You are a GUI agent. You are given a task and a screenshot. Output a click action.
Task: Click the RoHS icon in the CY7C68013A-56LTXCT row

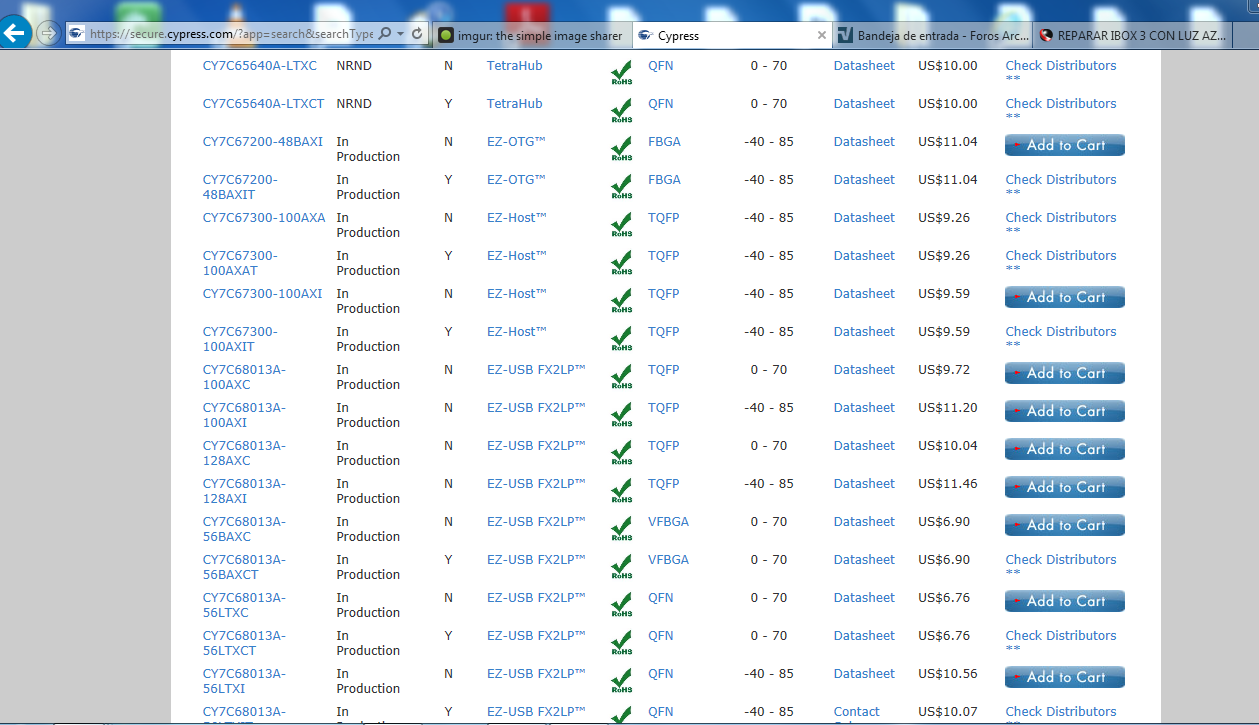pos(621,643)
